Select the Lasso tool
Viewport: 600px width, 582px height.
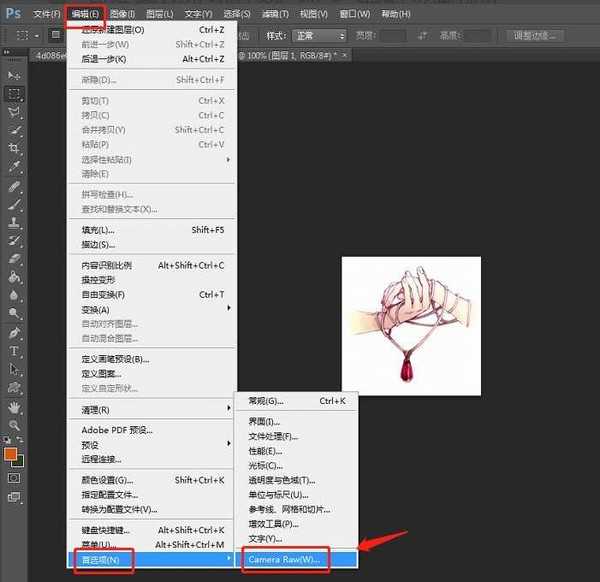15,112
